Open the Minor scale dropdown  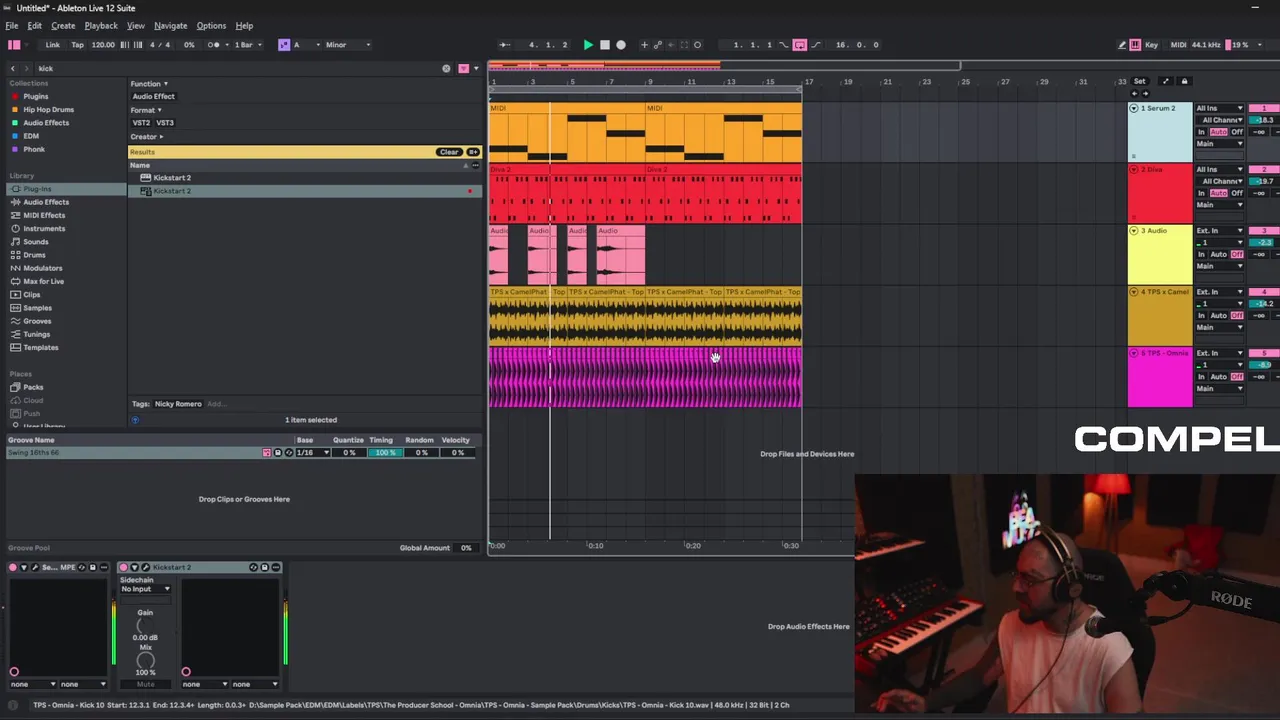[348, 45]
